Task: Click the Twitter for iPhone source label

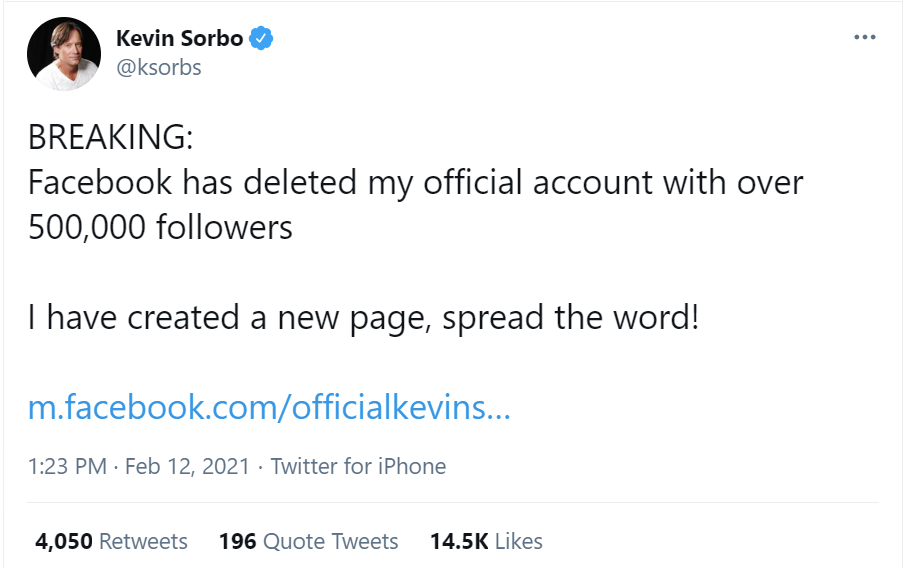Action: tap(358, 466)
